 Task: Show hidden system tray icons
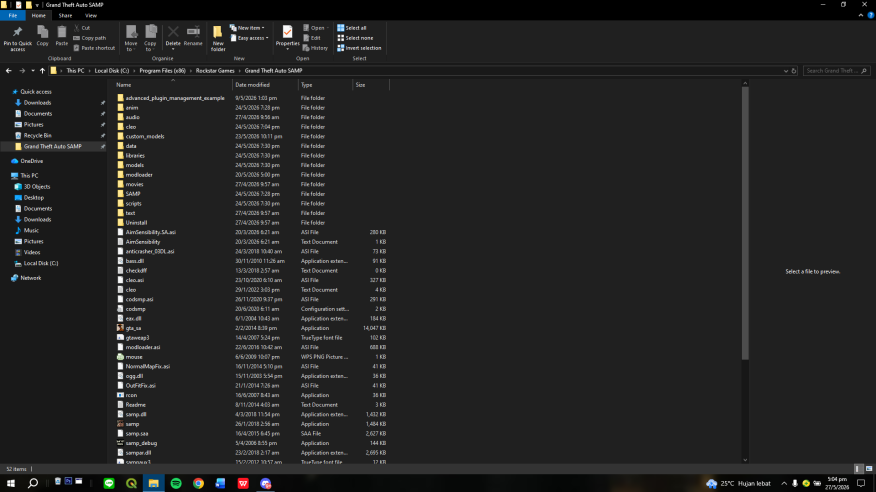coord(784,483)
